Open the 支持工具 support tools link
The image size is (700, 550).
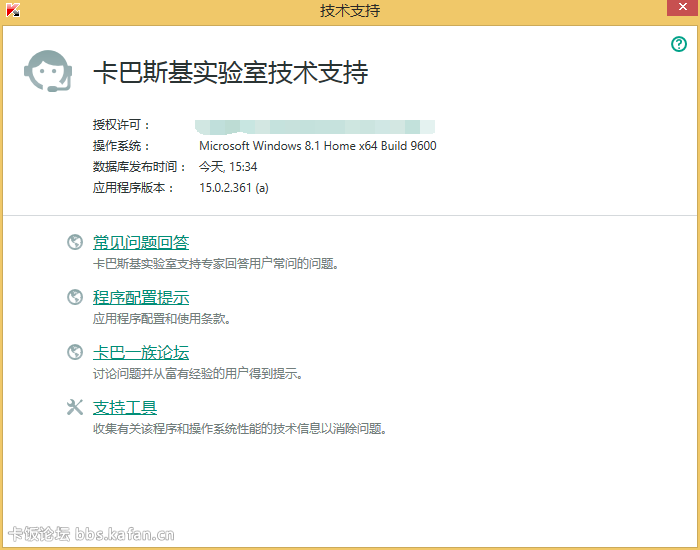click(x=125, y=407)
